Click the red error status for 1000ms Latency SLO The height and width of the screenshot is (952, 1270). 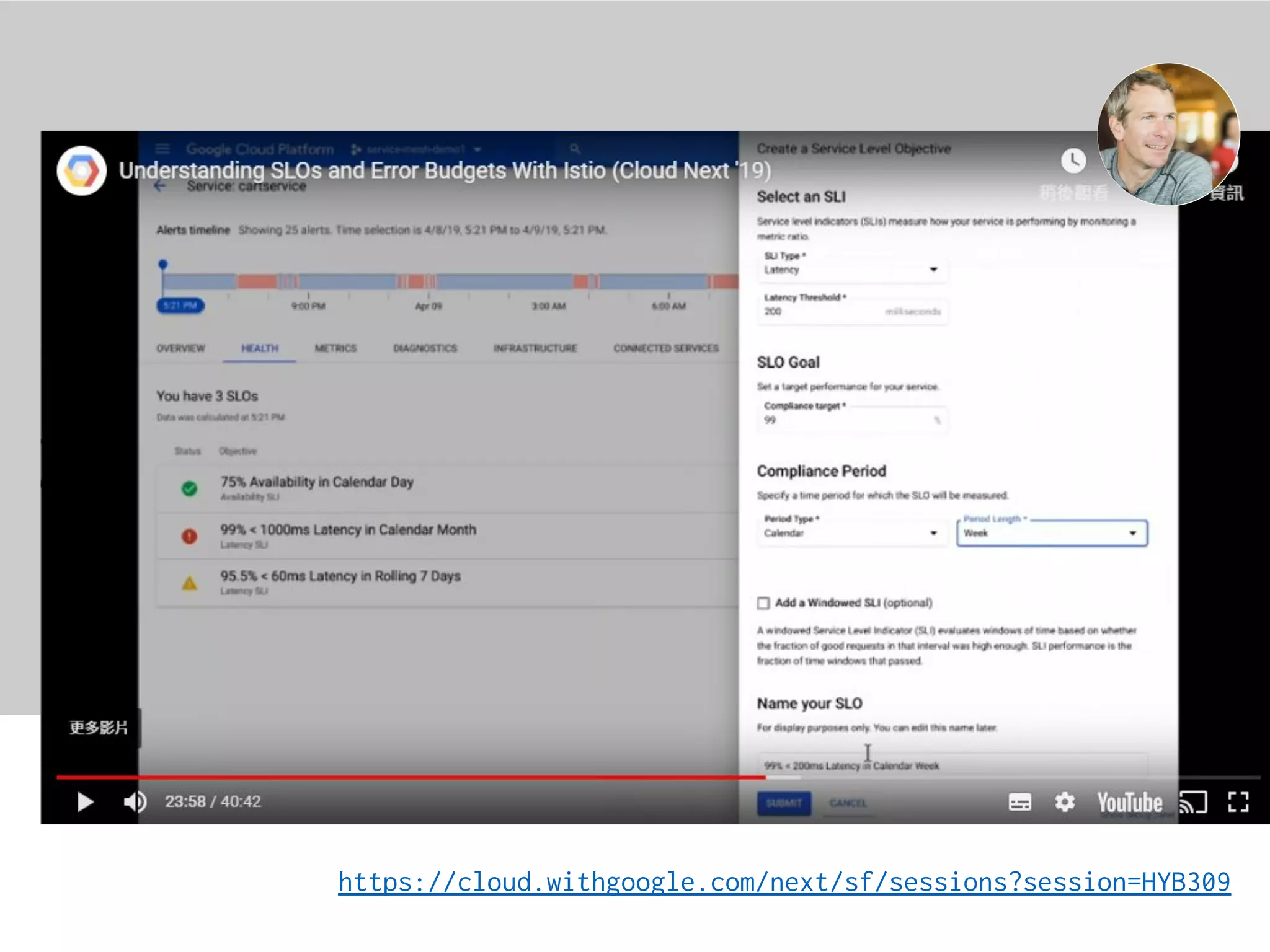[x=189, y=536]
